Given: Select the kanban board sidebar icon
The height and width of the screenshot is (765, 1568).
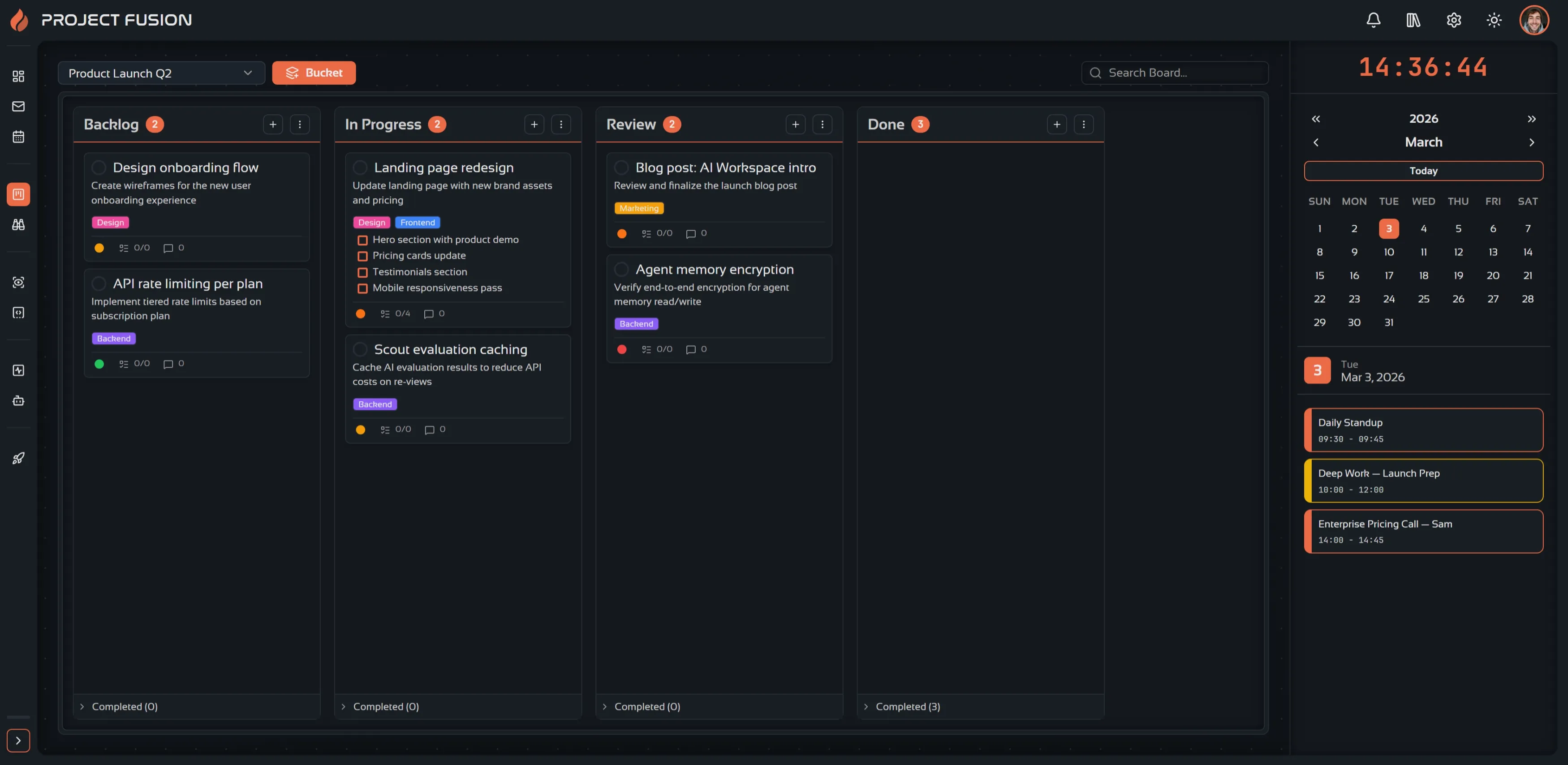Looking at the screenshot, I should [18, 194].
